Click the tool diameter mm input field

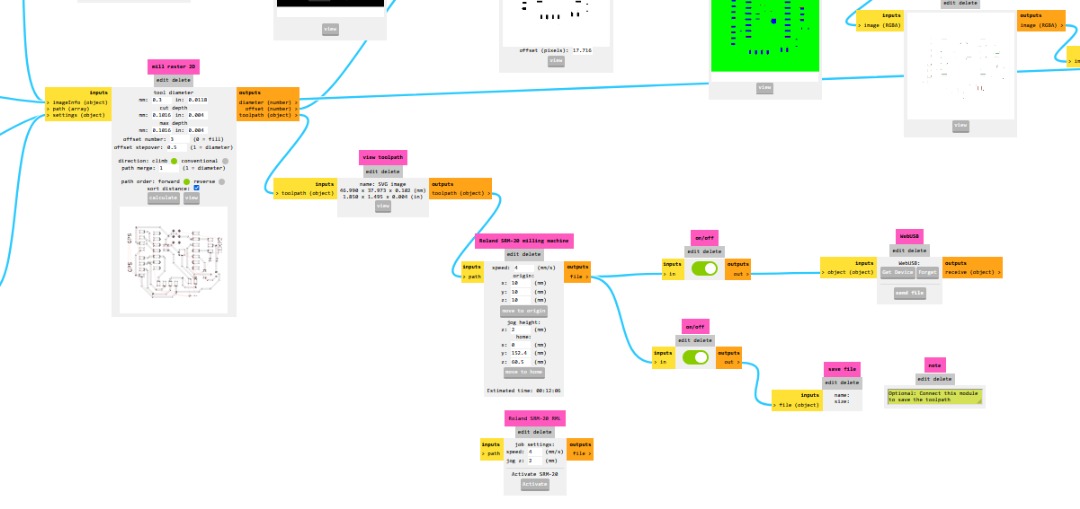162,100
